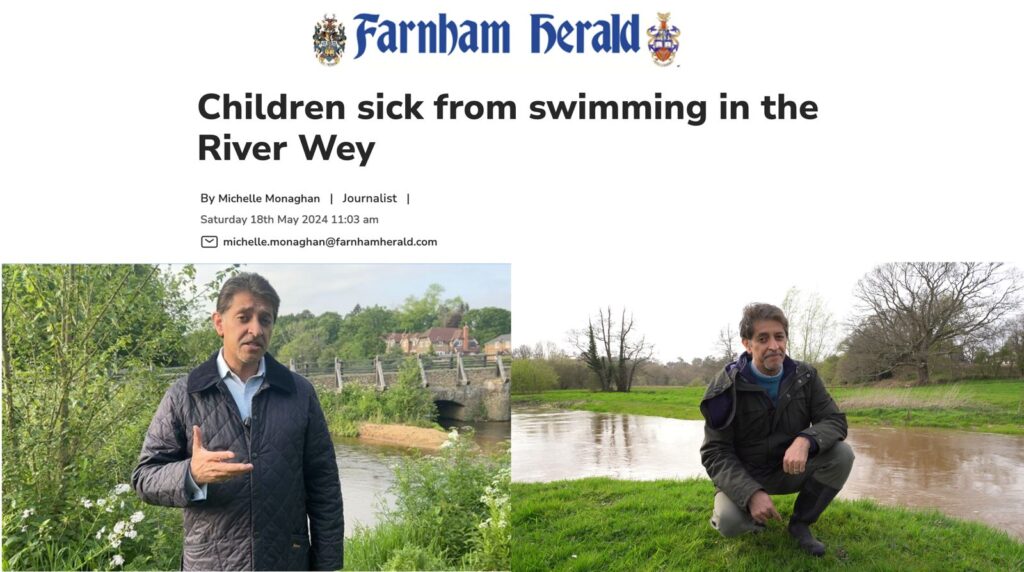Screen dimensions: 1024x572
Task: Click the River Wey headline text
Action: (x=286, y=148)
